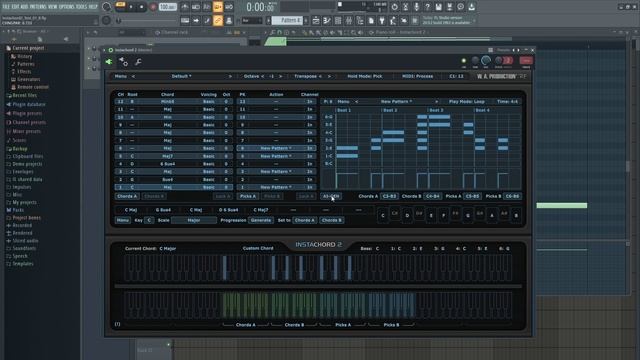This screenshot has height=360, width=640.
Task: Click the Octave right arrow stepper
Action: point(280,76)
